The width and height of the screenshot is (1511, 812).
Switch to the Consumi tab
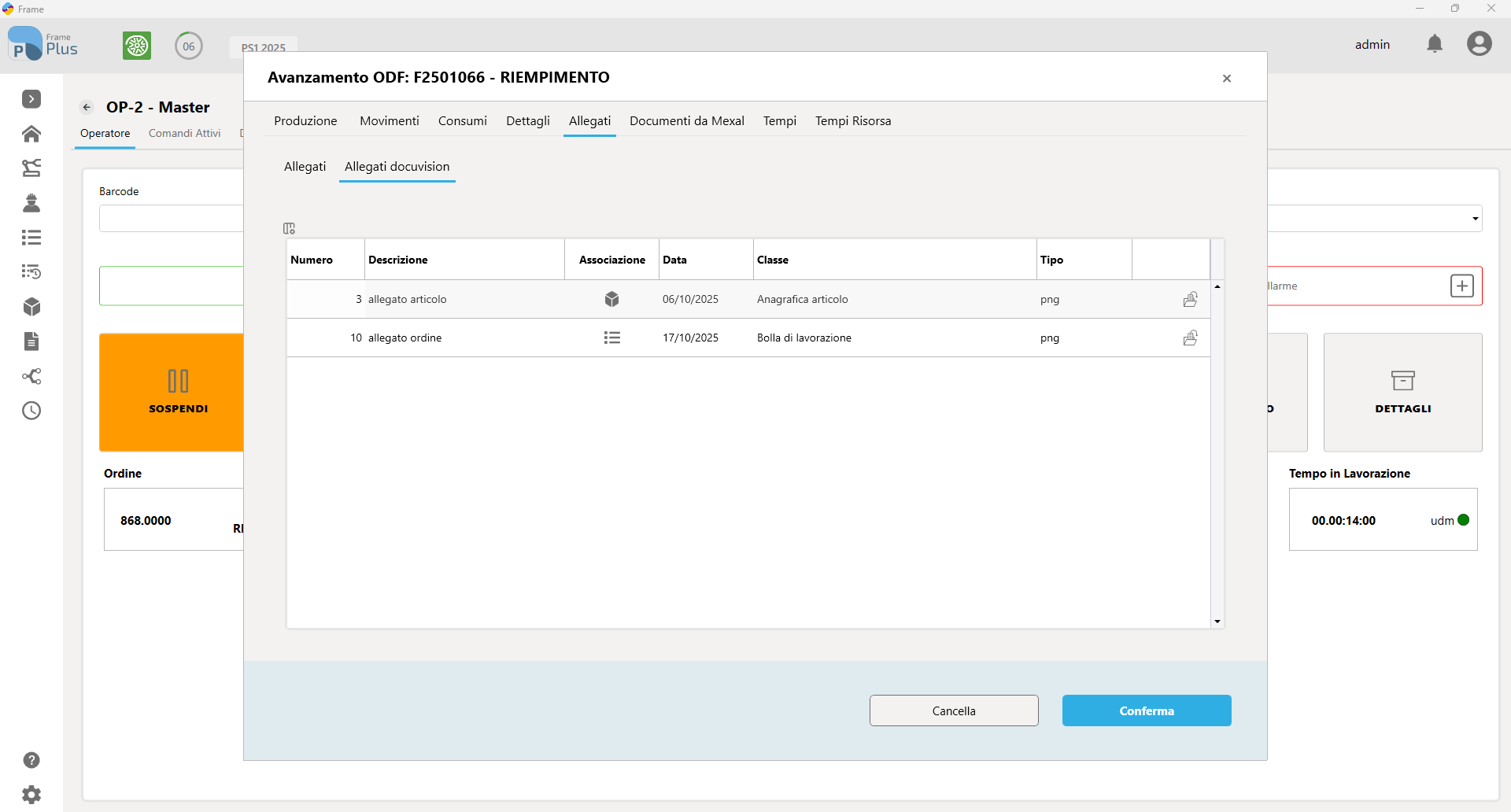coord(463,120)
